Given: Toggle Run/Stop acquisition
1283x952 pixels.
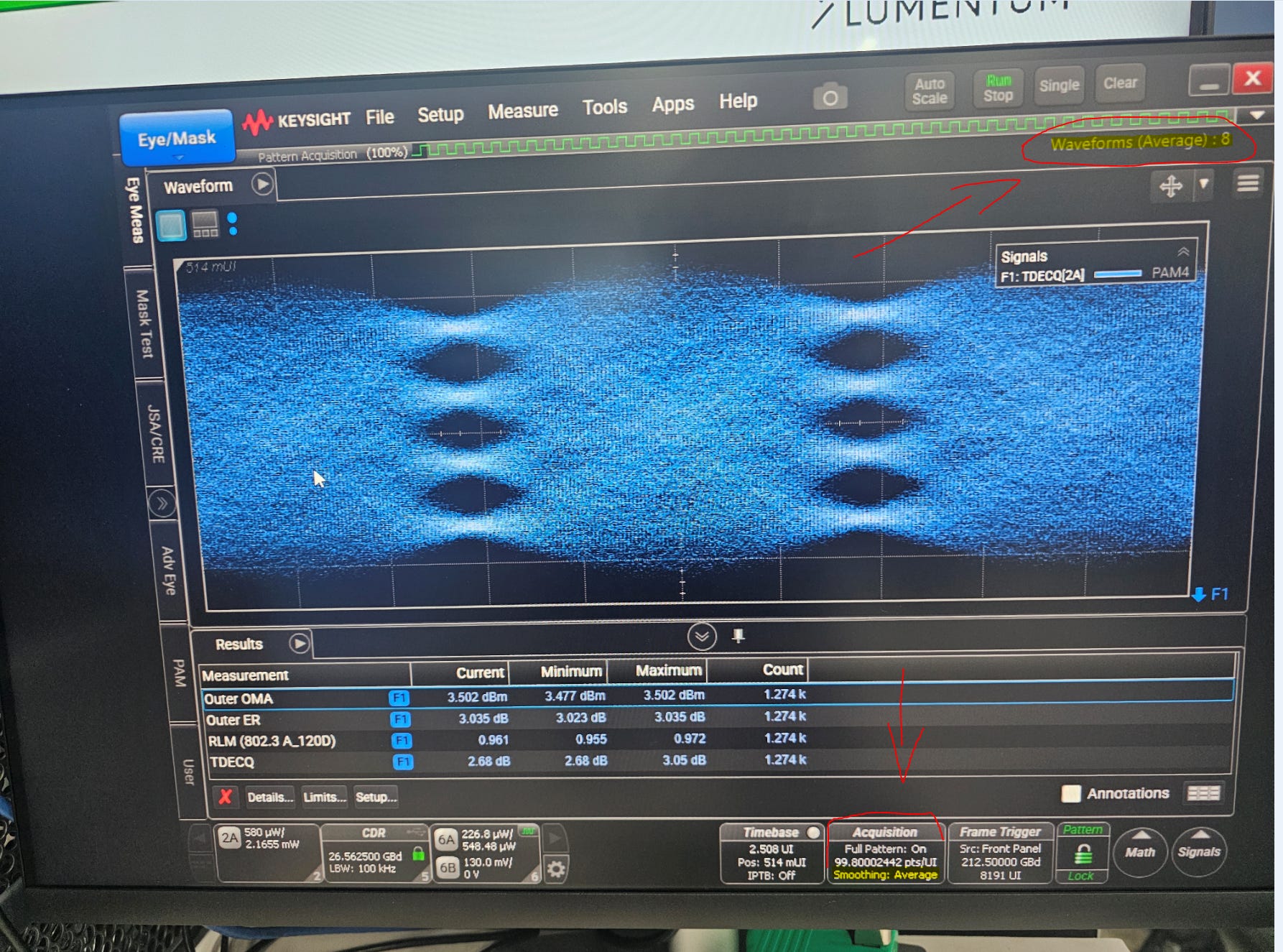Looking at the screenshot, I should pyautogui.click(x=998, y=89).
